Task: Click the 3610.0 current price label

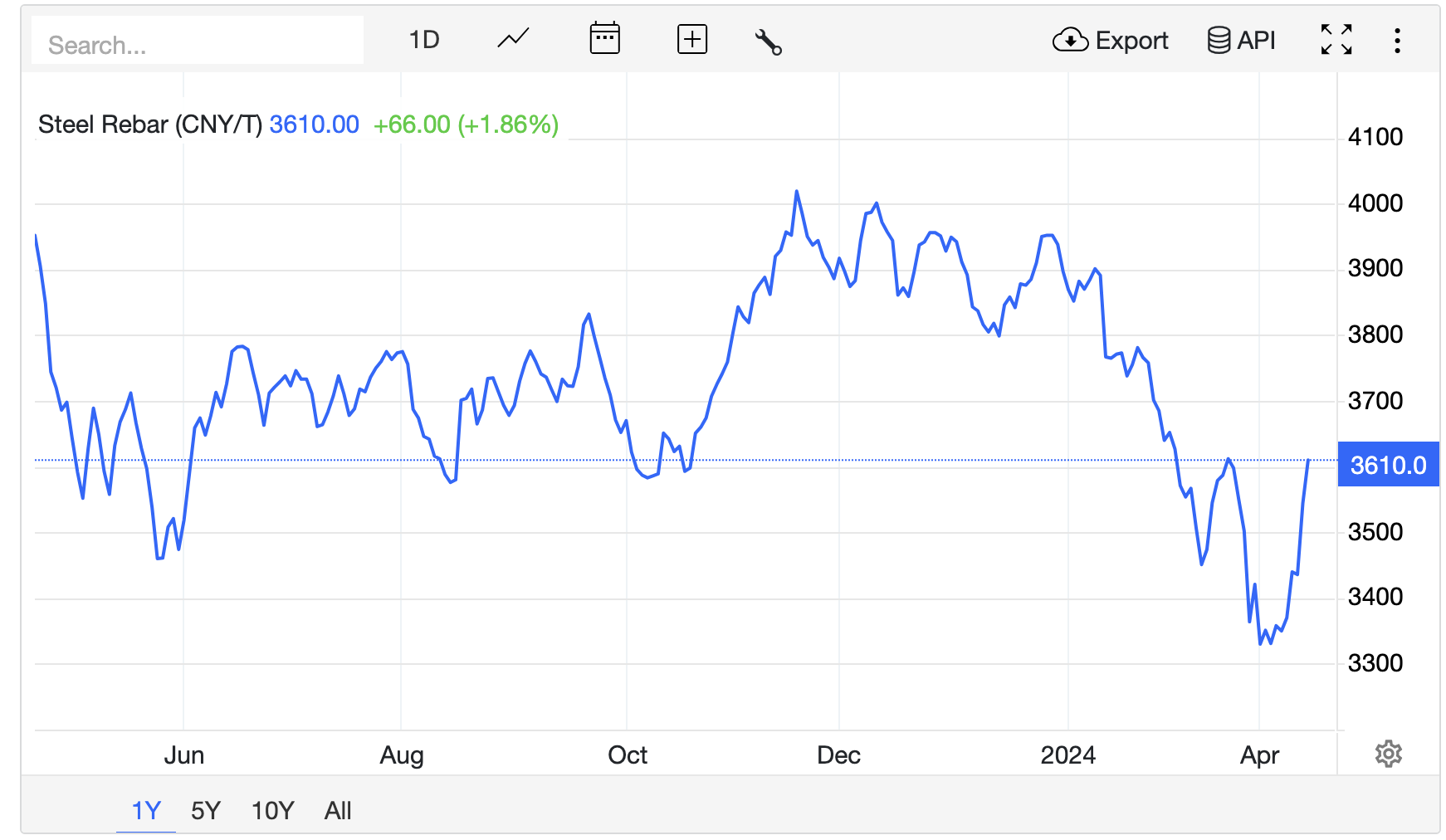Action: tap(1388, 465)
